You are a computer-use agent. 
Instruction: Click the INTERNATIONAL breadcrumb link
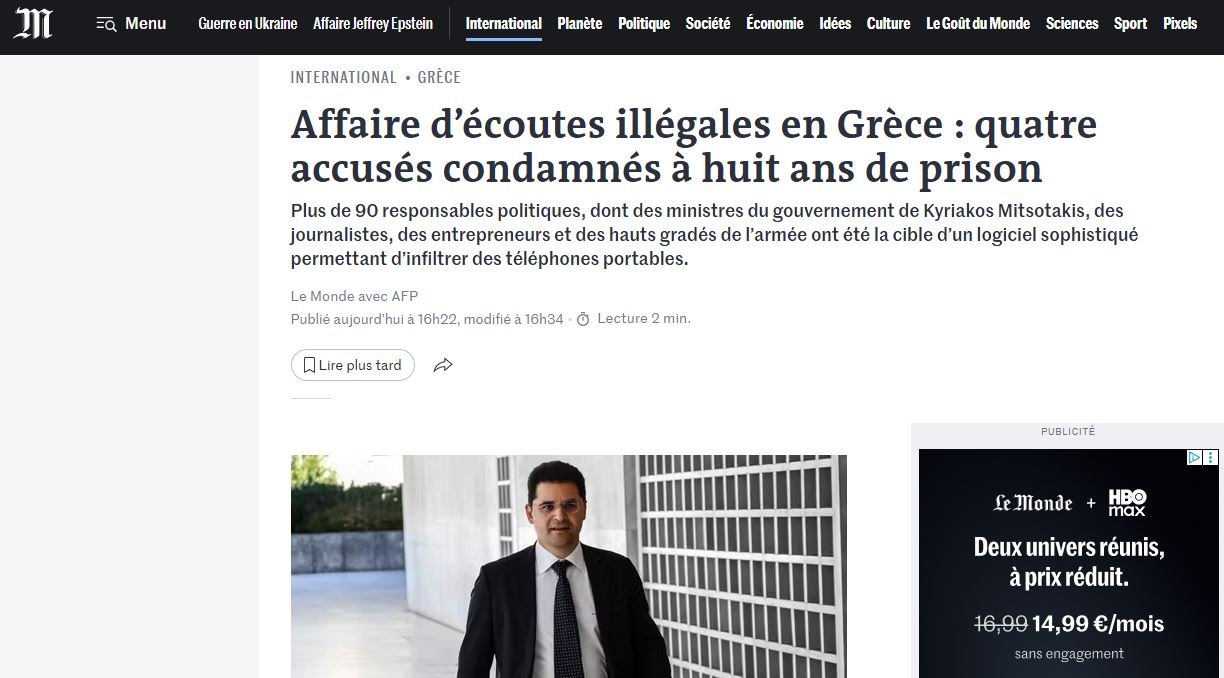click(x=344, y=77)
